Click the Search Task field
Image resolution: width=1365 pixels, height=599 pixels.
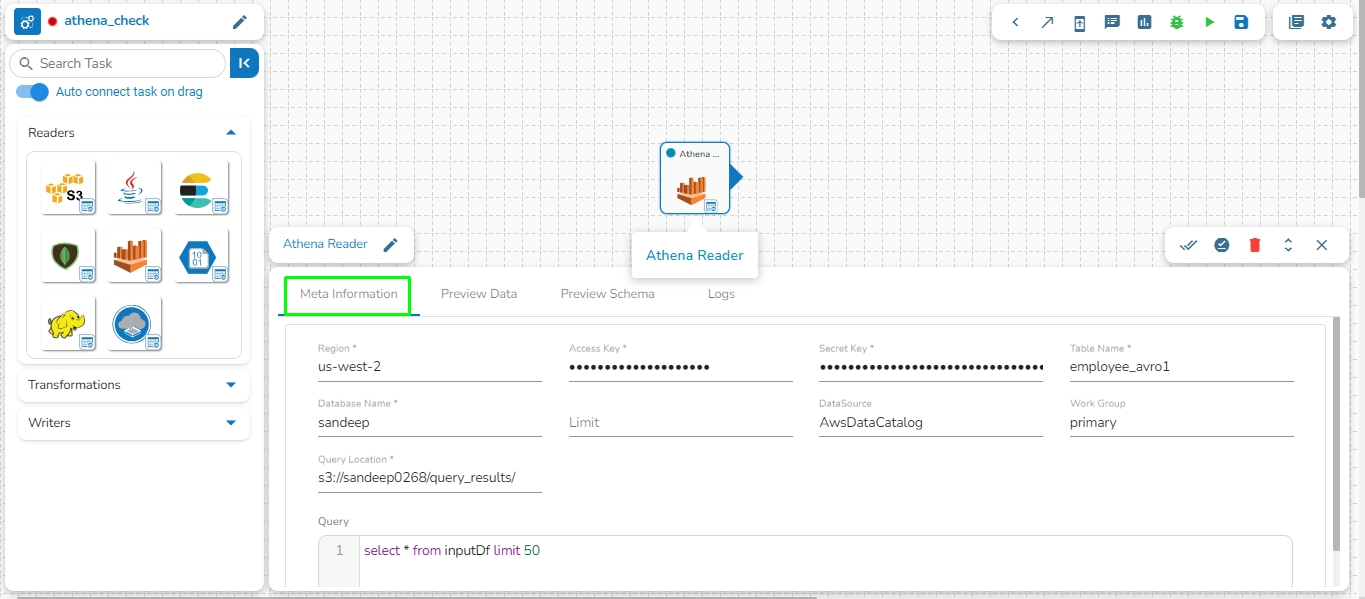117,63
